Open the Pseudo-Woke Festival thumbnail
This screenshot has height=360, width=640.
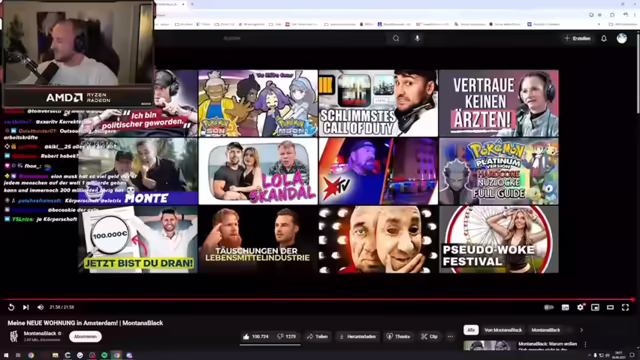click(x=499, y=239)
